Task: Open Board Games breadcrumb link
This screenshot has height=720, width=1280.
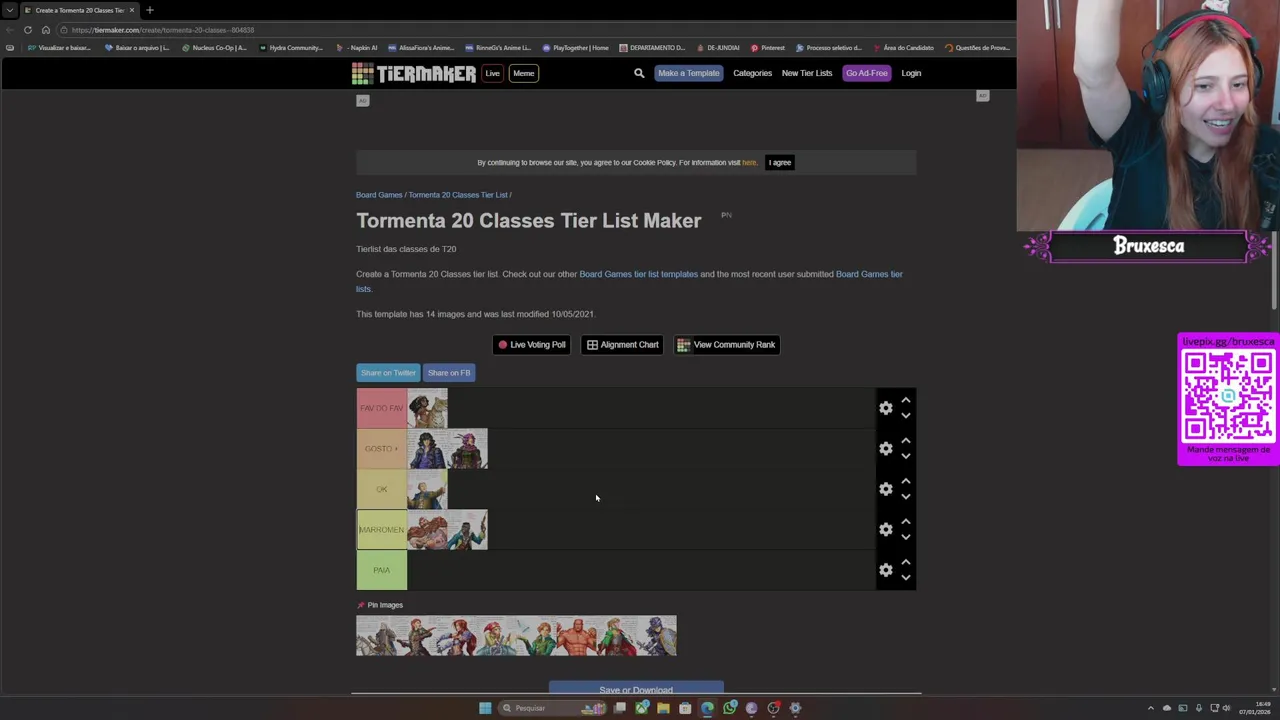Action: click(379, 195)
